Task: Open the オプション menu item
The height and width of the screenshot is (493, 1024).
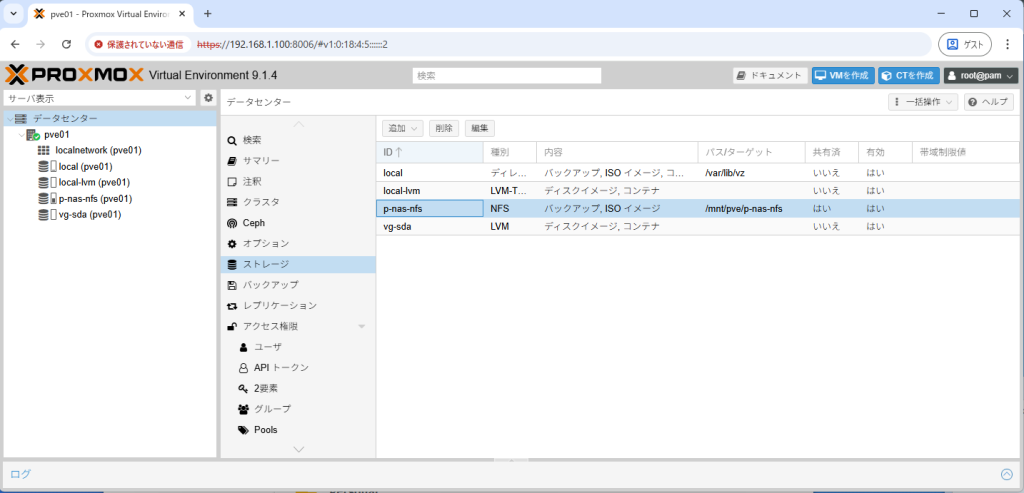Action: point(298,244)
